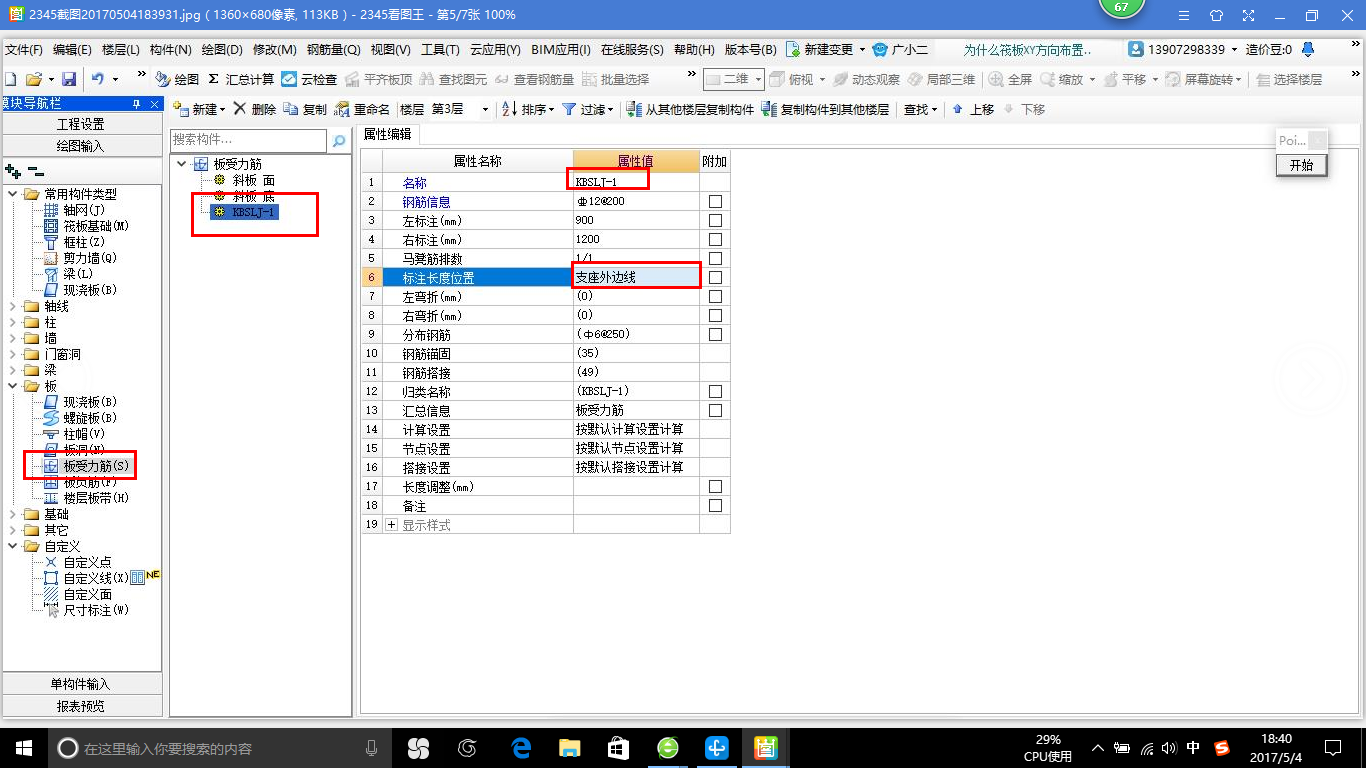Select 板受力筋(S) in the tree

(96, 466)
